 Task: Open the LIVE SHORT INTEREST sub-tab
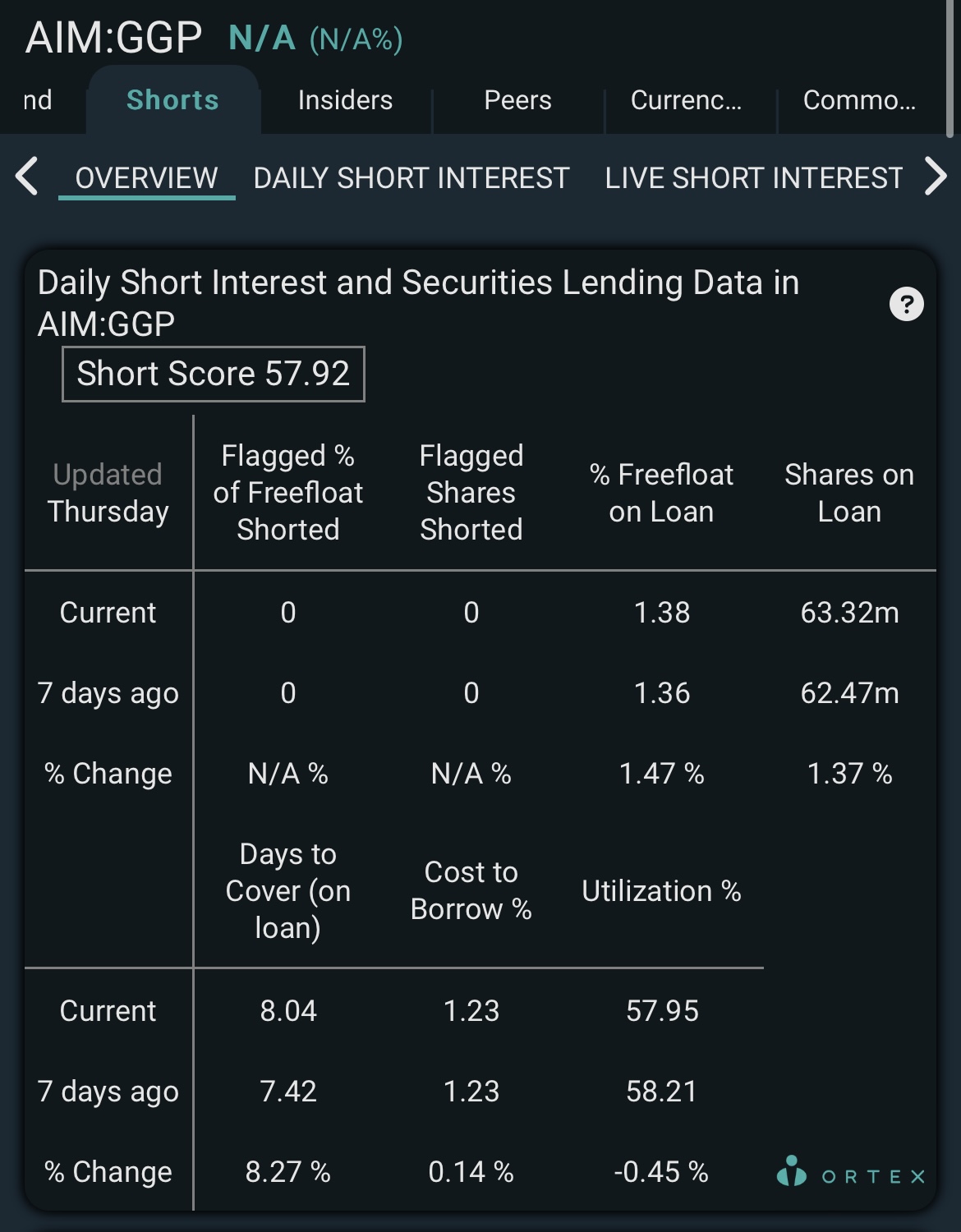[754, 178]
